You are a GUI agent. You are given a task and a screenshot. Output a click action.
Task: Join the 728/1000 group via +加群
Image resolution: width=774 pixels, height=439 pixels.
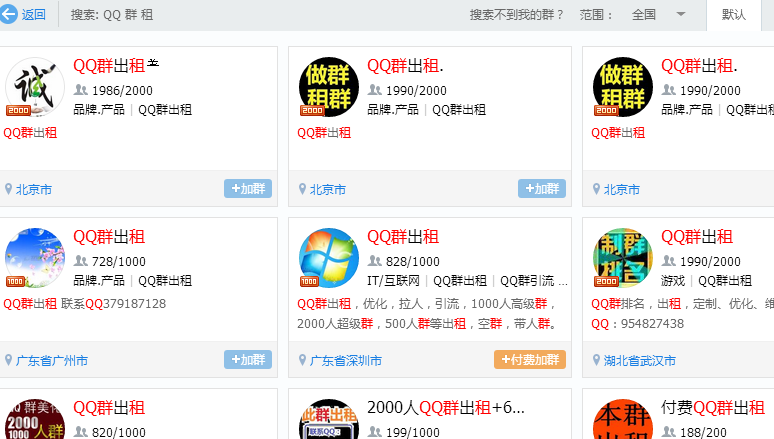[x=248, y=359]
